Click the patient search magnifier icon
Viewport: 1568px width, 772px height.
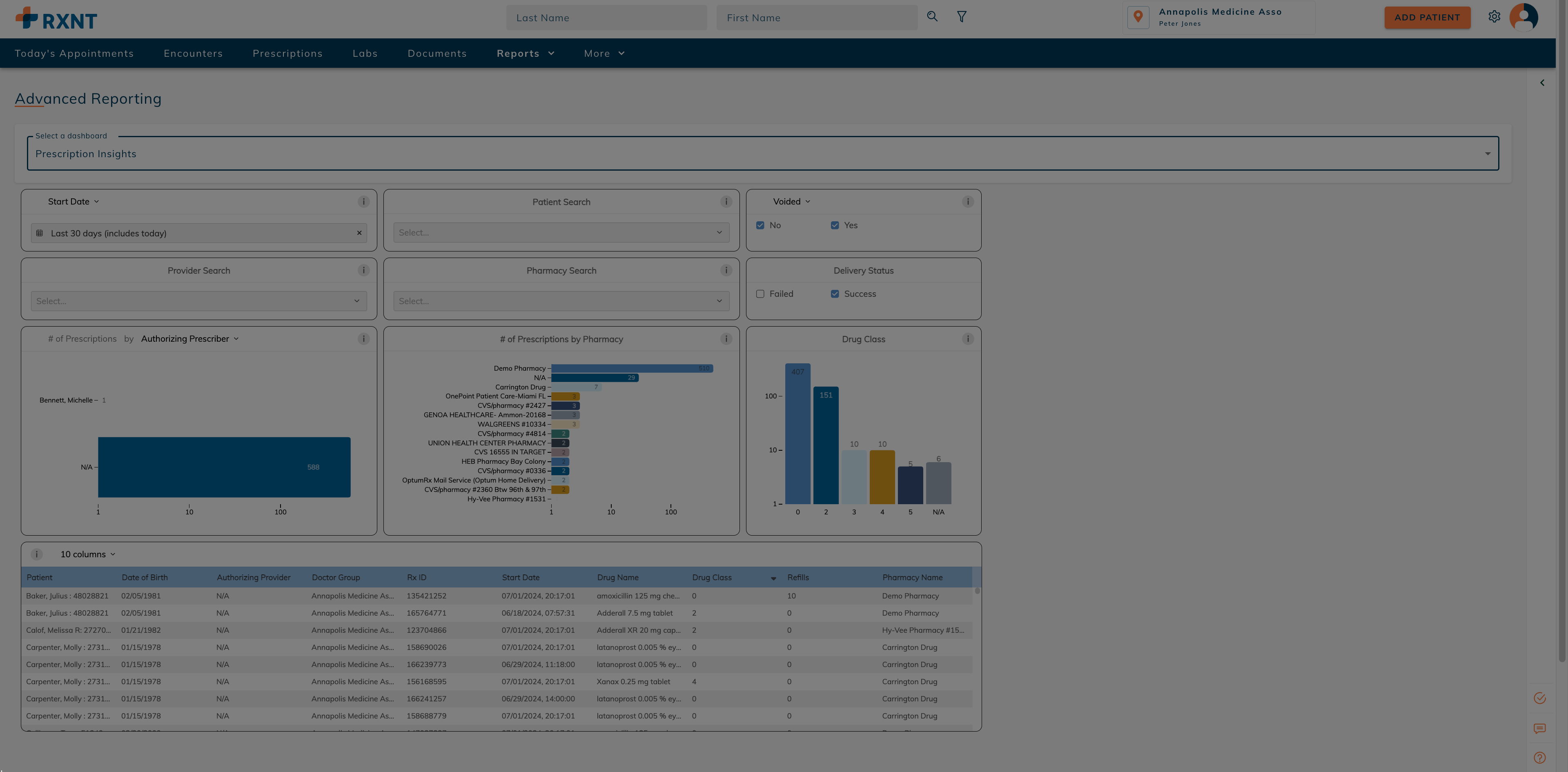[932, 17]
